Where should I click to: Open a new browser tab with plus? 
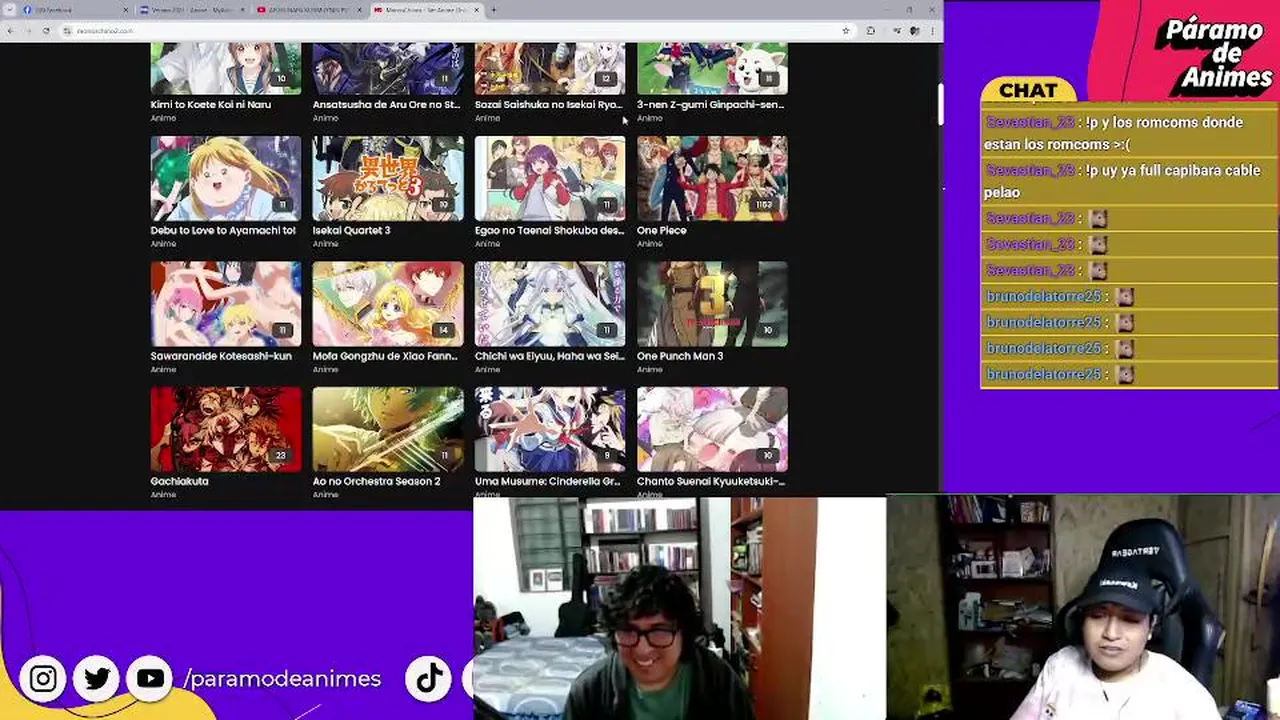(494, 10)
